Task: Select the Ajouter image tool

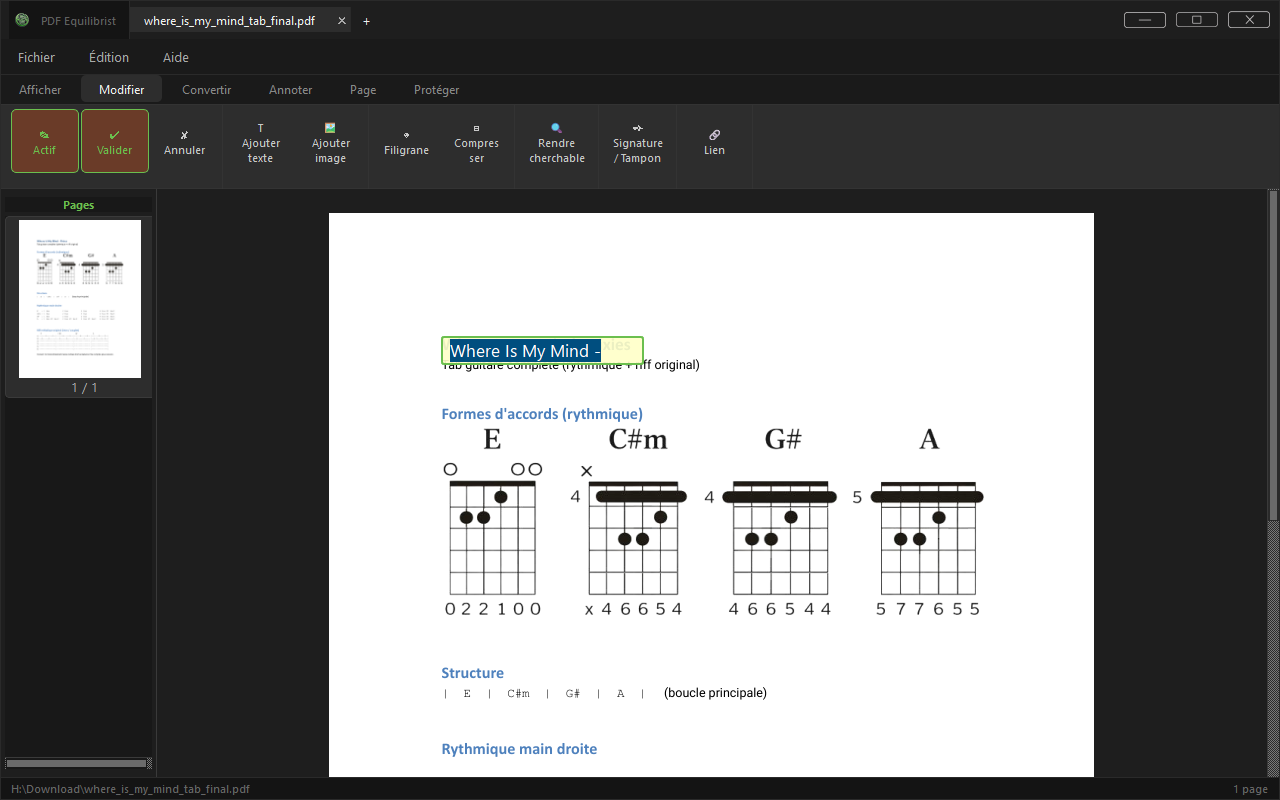Action: (x=331, y=141)
